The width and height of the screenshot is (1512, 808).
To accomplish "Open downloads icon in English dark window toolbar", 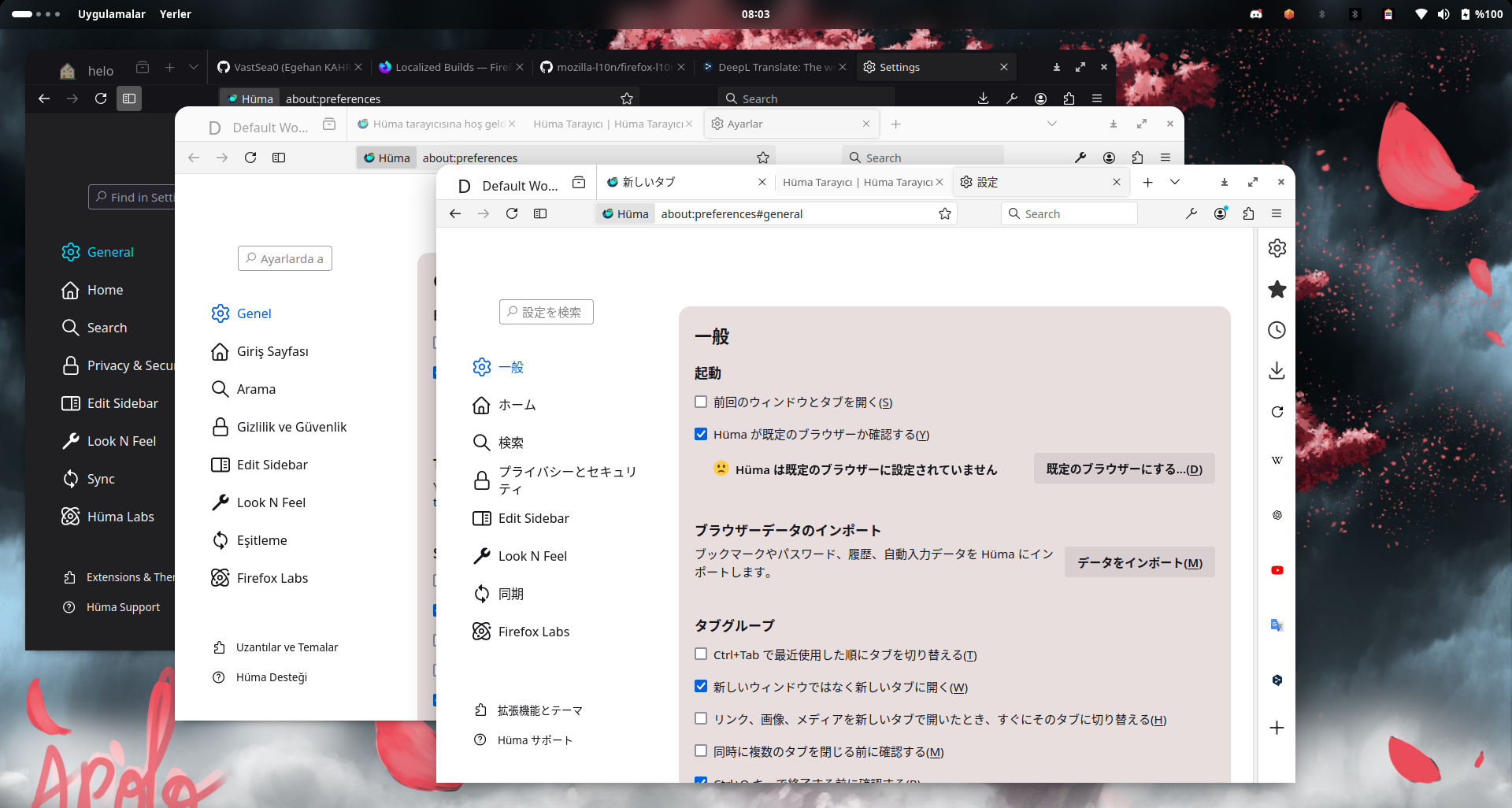I will pos(984,98).
